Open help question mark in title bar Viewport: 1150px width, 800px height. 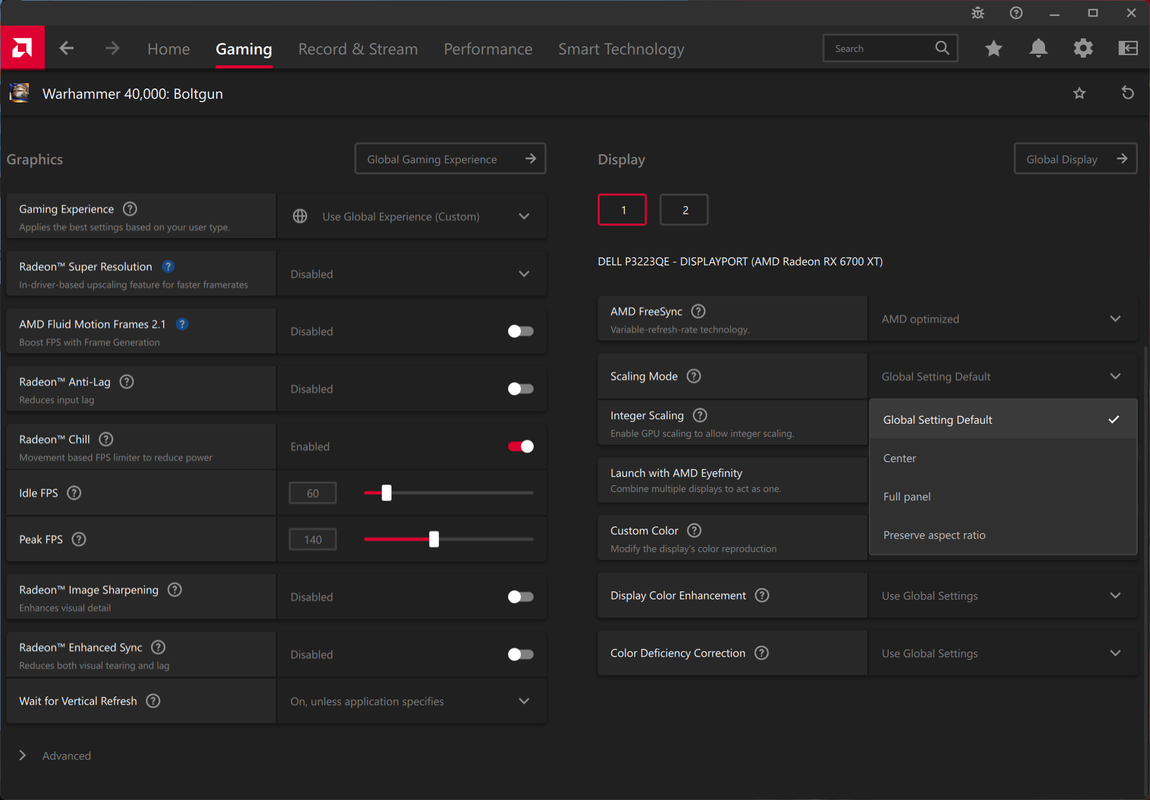coord(1016,13)
